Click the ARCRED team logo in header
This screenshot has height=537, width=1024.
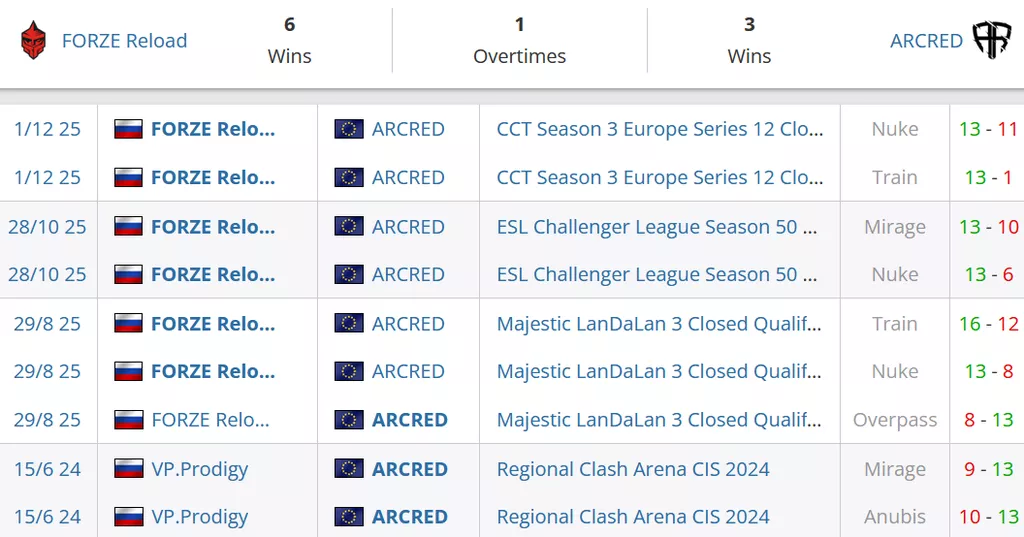click(992, 40)
